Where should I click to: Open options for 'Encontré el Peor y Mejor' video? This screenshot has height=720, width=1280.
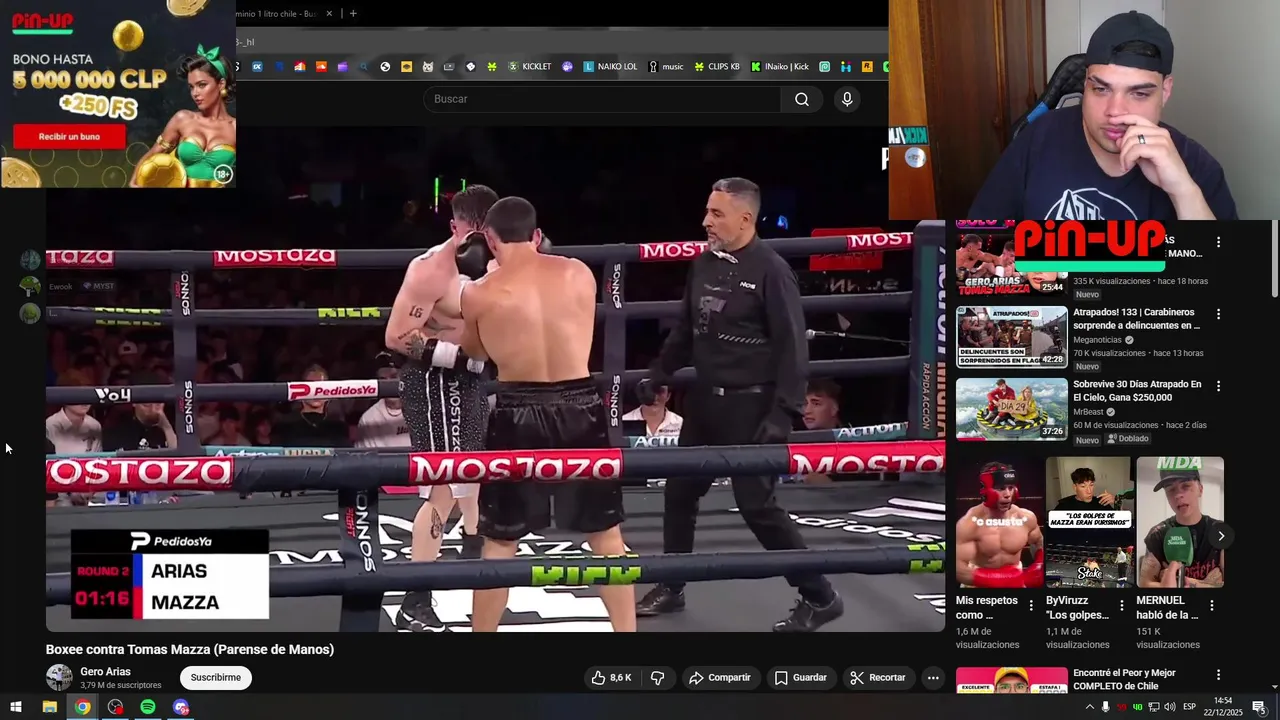[x=1218, y=675]
